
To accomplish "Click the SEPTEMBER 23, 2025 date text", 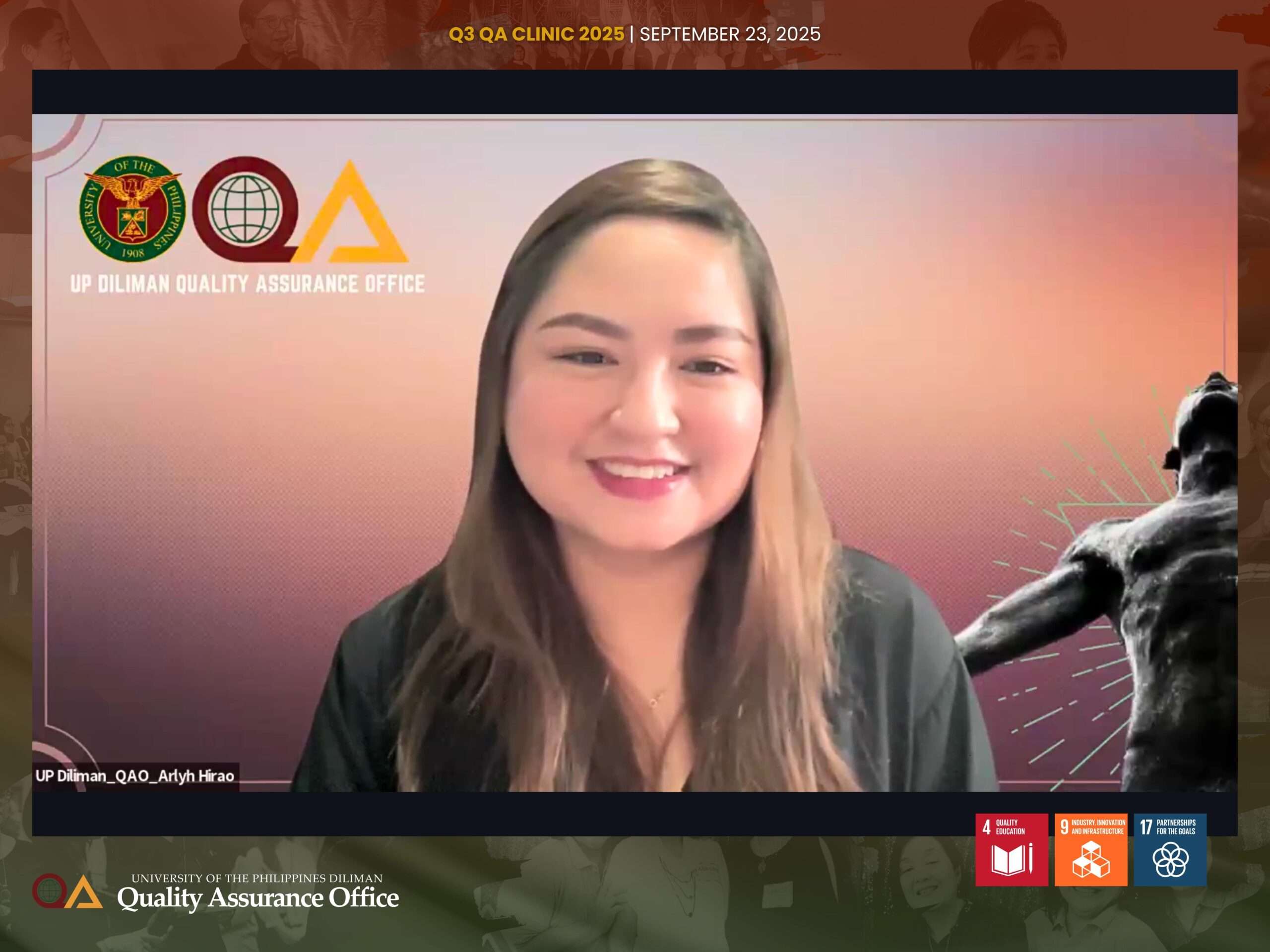I will coord(730,34).
